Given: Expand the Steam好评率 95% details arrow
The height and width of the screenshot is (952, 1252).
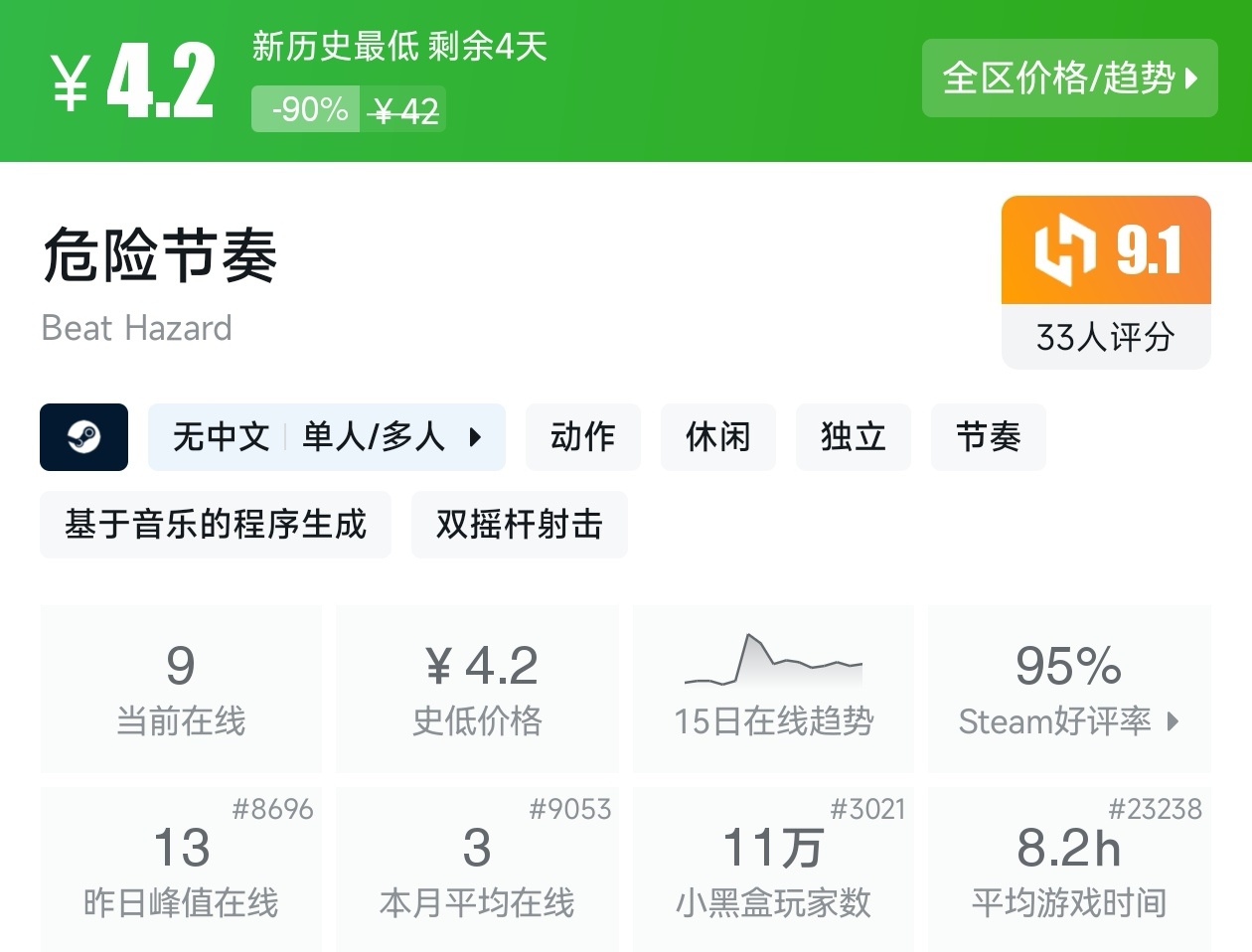Looking at the screenshot, I should tap(1173, 721).
